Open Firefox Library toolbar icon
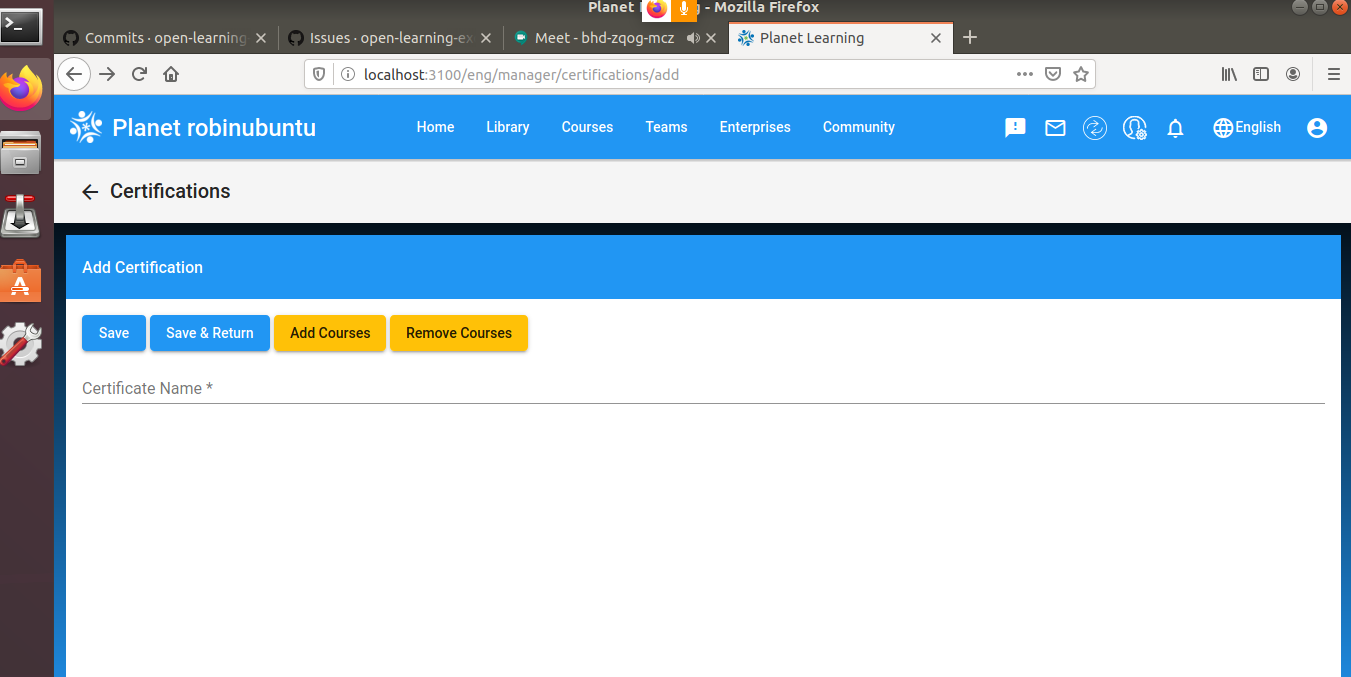1351x677 pixels. tap(1229, 73)
